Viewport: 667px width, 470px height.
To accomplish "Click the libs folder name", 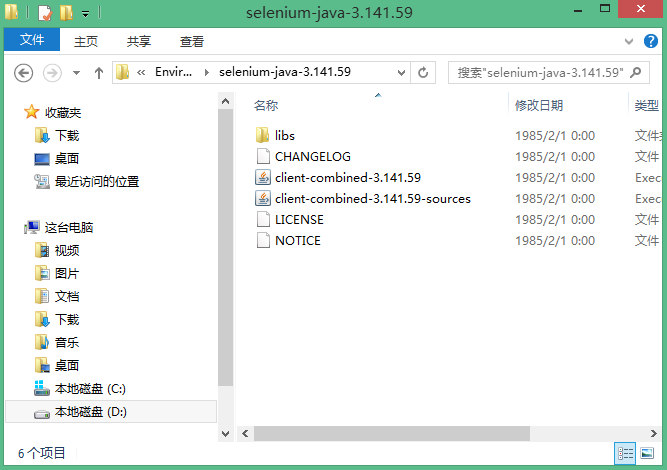I will [285, 136].
